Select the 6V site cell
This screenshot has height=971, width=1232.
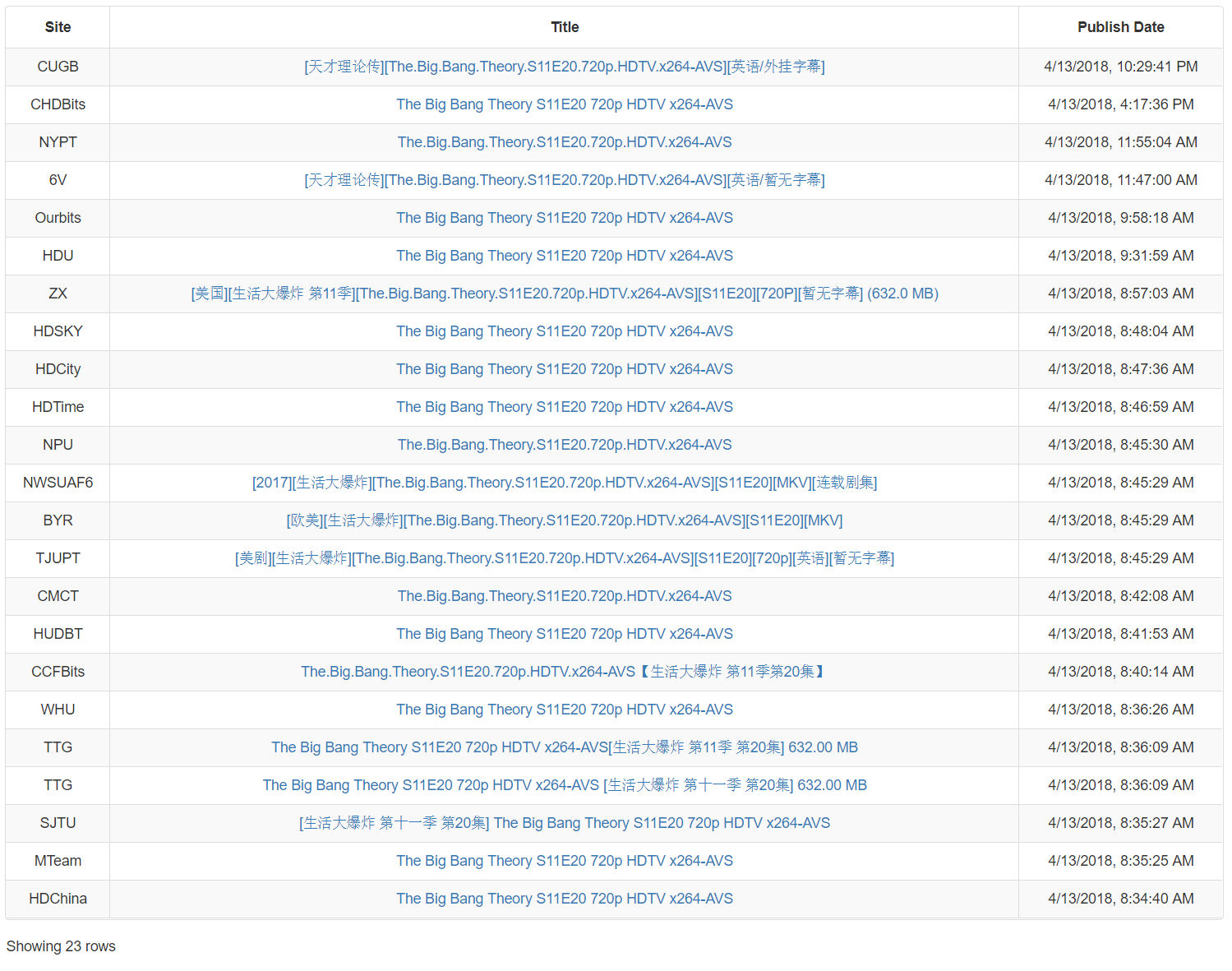(58, 180)
